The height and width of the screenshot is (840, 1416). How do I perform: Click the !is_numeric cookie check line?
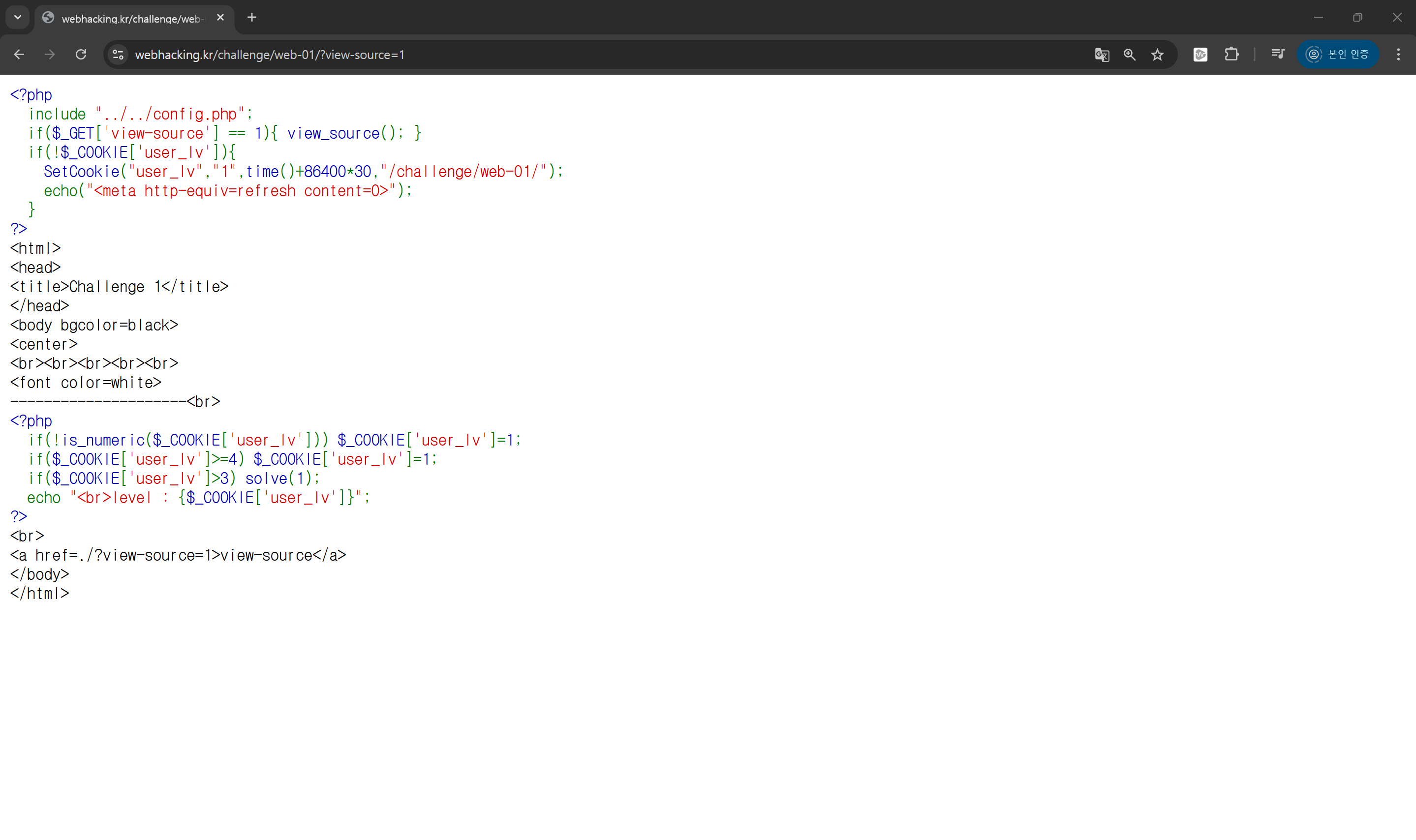point(275,440)
